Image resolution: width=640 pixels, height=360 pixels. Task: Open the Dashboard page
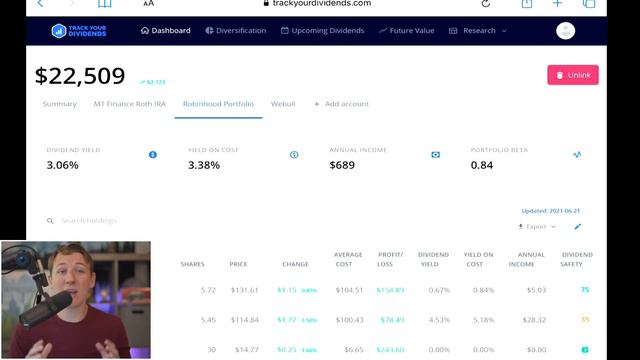(166, 31)
